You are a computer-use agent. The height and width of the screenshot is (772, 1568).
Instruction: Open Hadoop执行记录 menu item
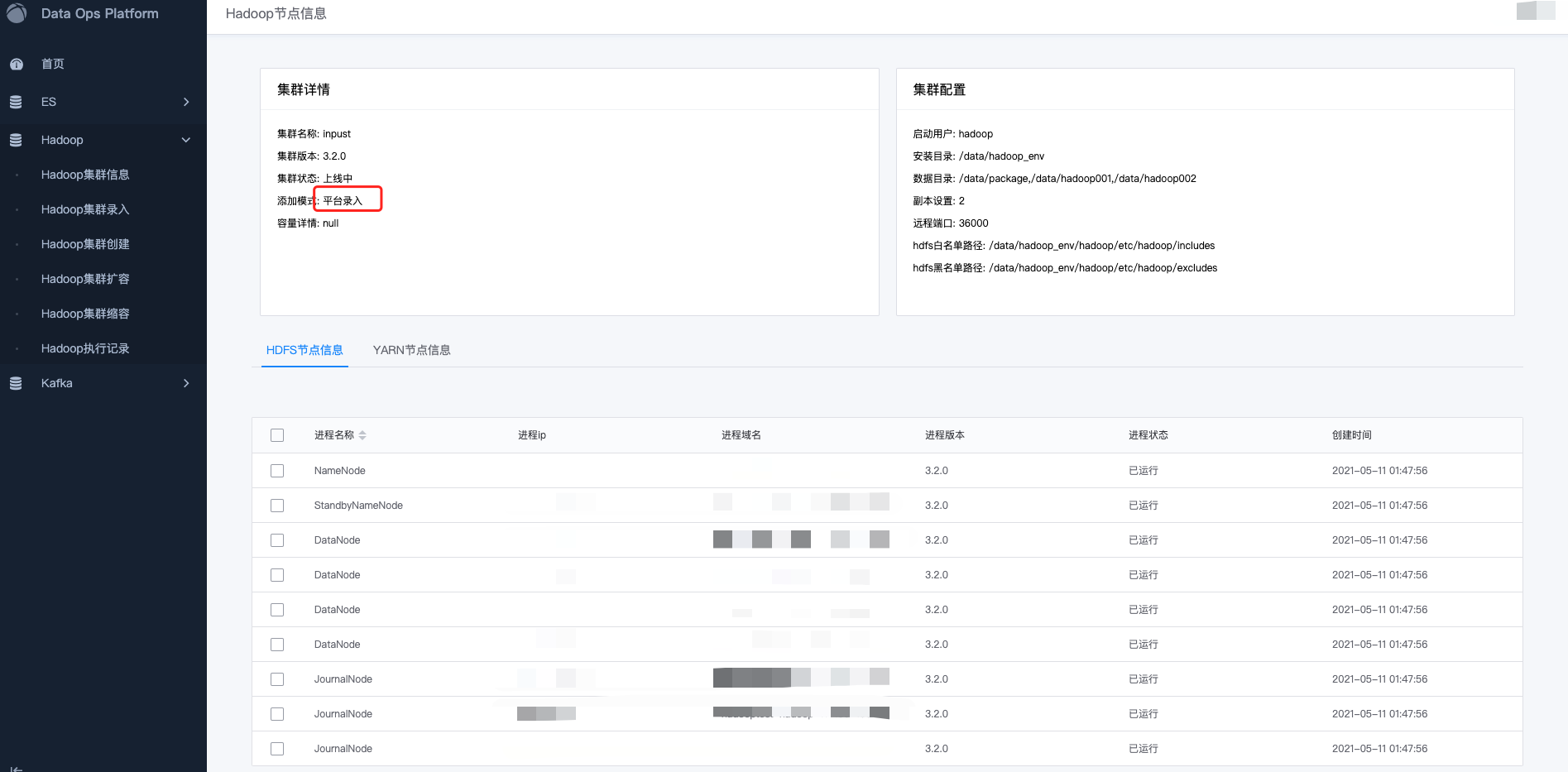pos(85,348)
